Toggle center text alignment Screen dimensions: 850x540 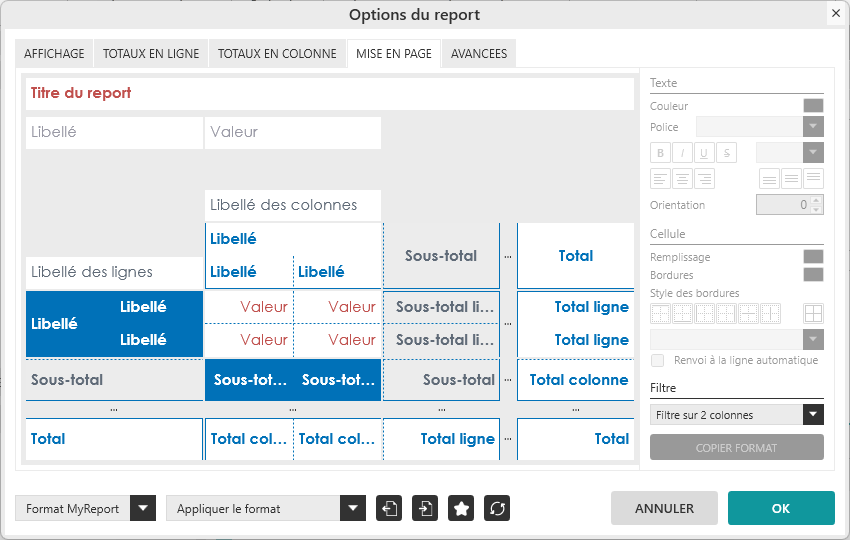pyautogui.click(x=682, y=179)
